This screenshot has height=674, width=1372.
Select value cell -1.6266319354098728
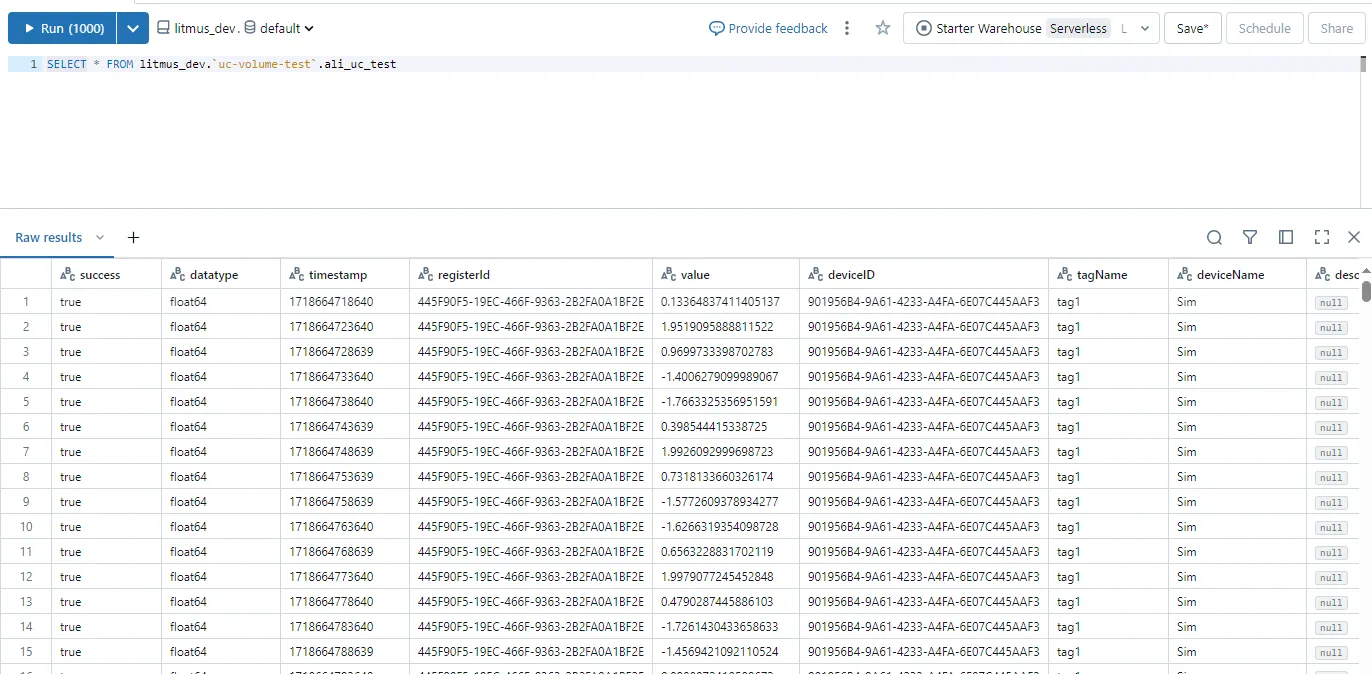(726, 526)
